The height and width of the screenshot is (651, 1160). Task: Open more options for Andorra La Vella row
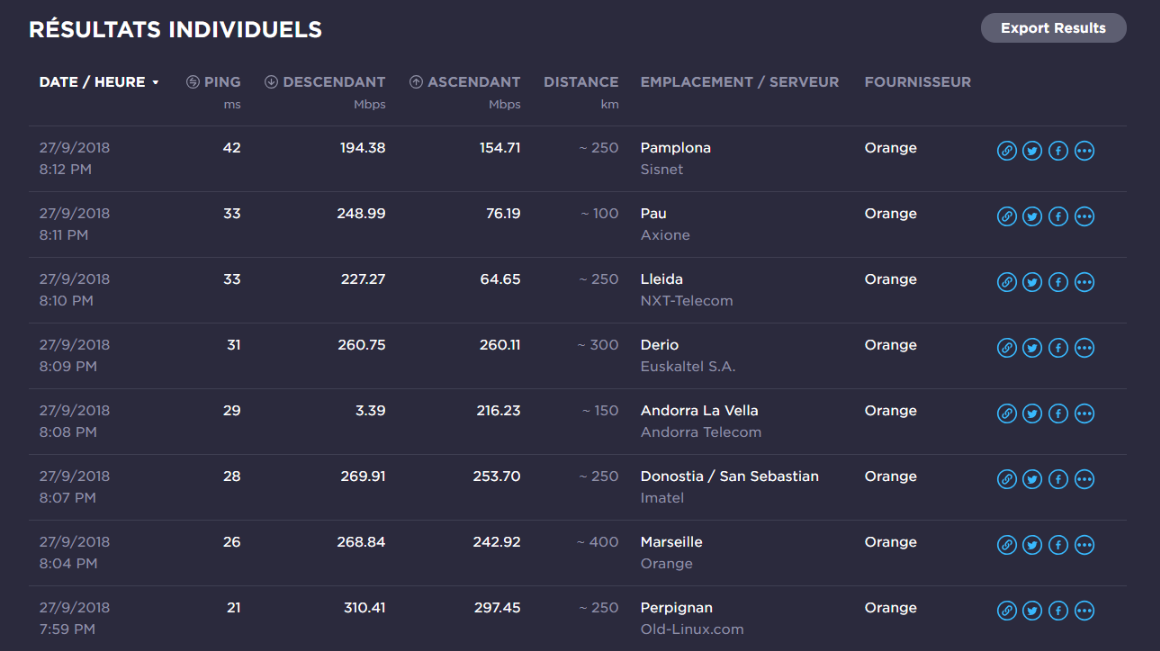click(1084, 414)
